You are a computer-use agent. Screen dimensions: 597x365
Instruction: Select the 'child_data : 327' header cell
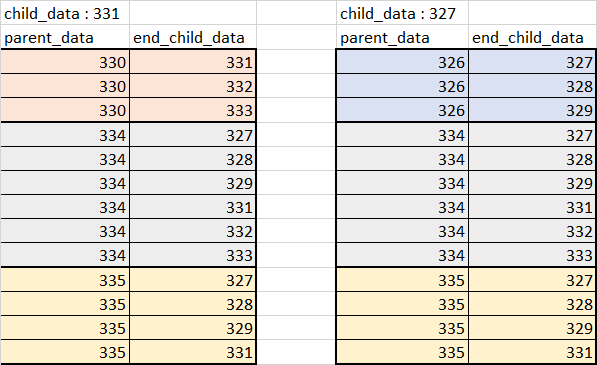coord(402,13)
